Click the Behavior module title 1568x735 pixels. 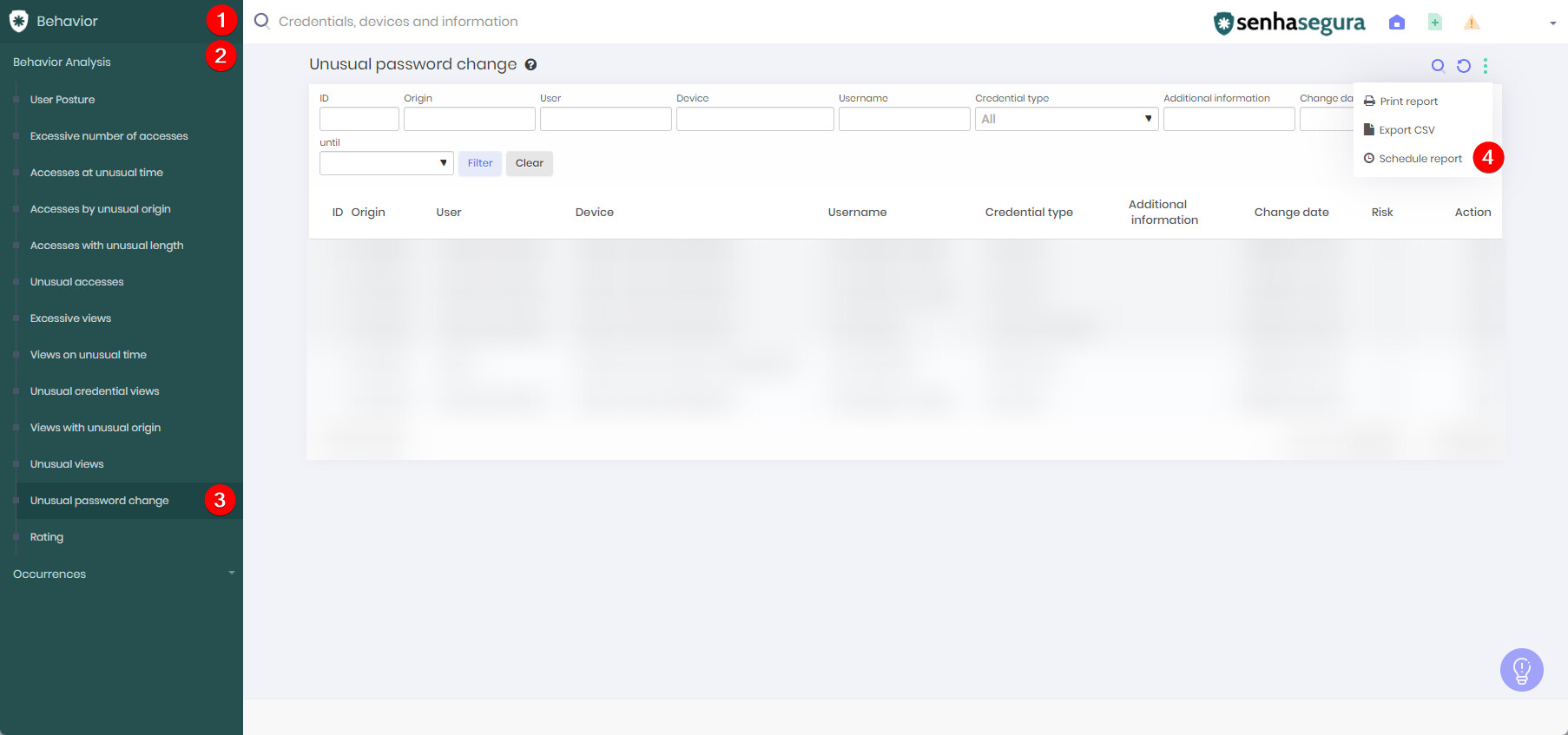[x=67, y=21]
